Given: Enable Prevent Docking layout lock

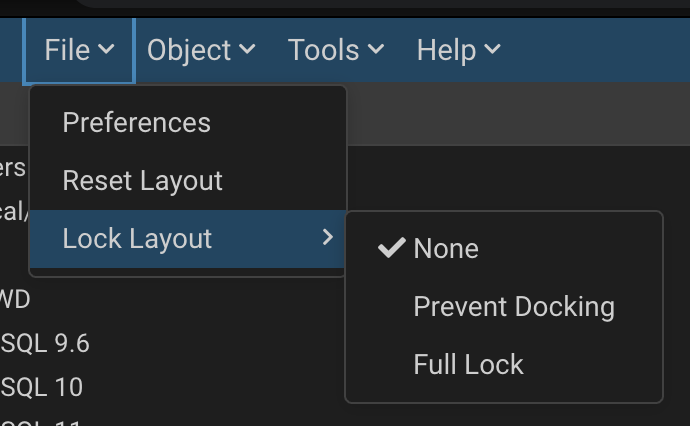Looking at the screenshot, I should point(513,307).
